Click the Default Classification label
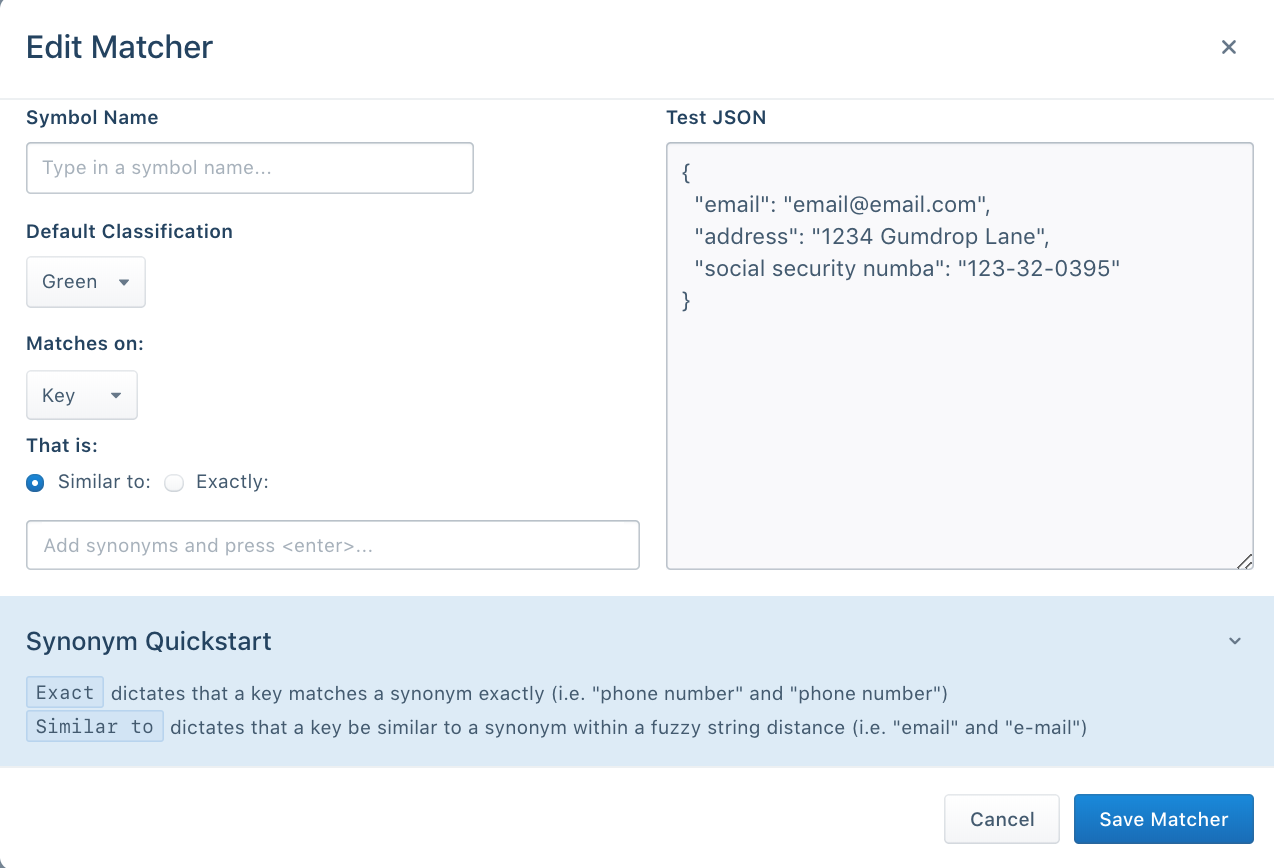This screenshot has height=868, width=1274. pyautogui.click(x=129, y=231)
